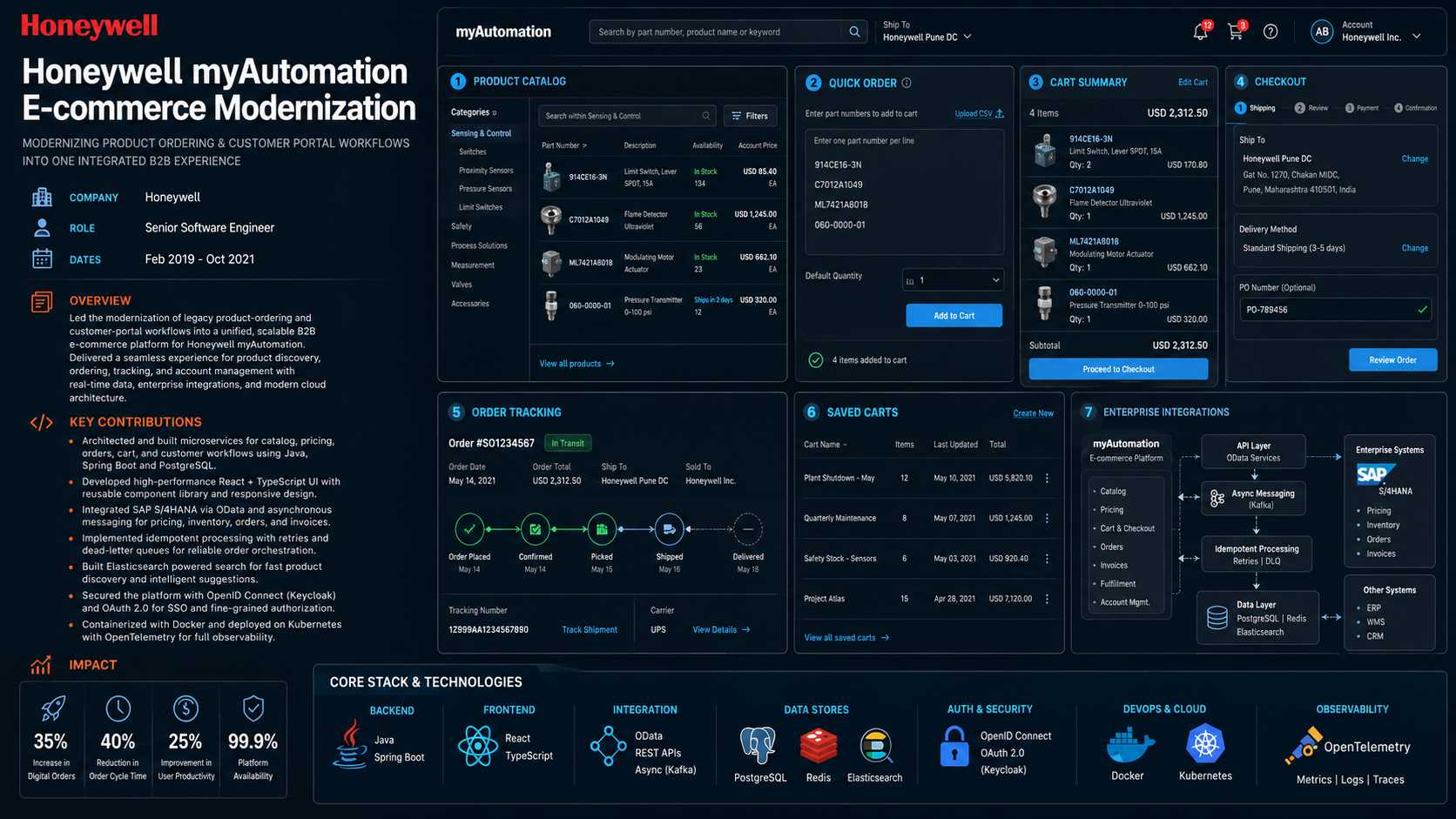Click the search magnifier icon in top bar
The image size is (1456, 819).
854,32
